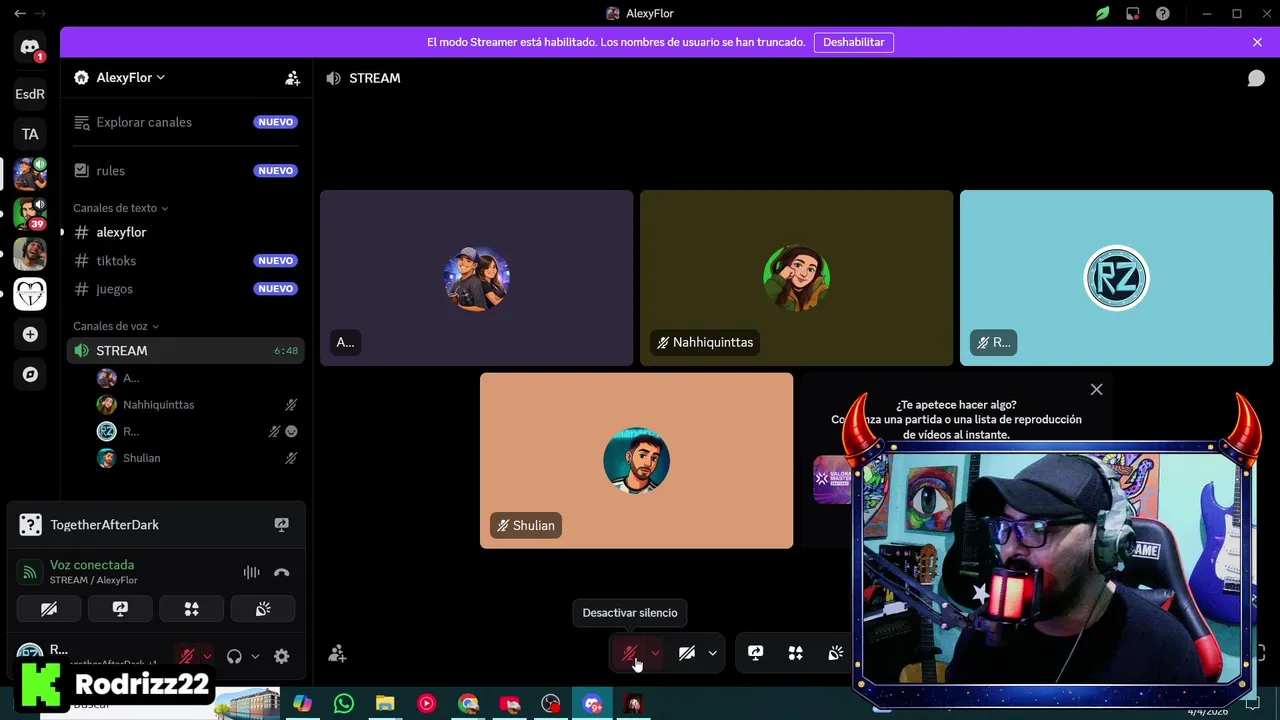Unmute microphone in call toolbar
The width and height of the screenshot is (1280, 720).
point(629,653)
